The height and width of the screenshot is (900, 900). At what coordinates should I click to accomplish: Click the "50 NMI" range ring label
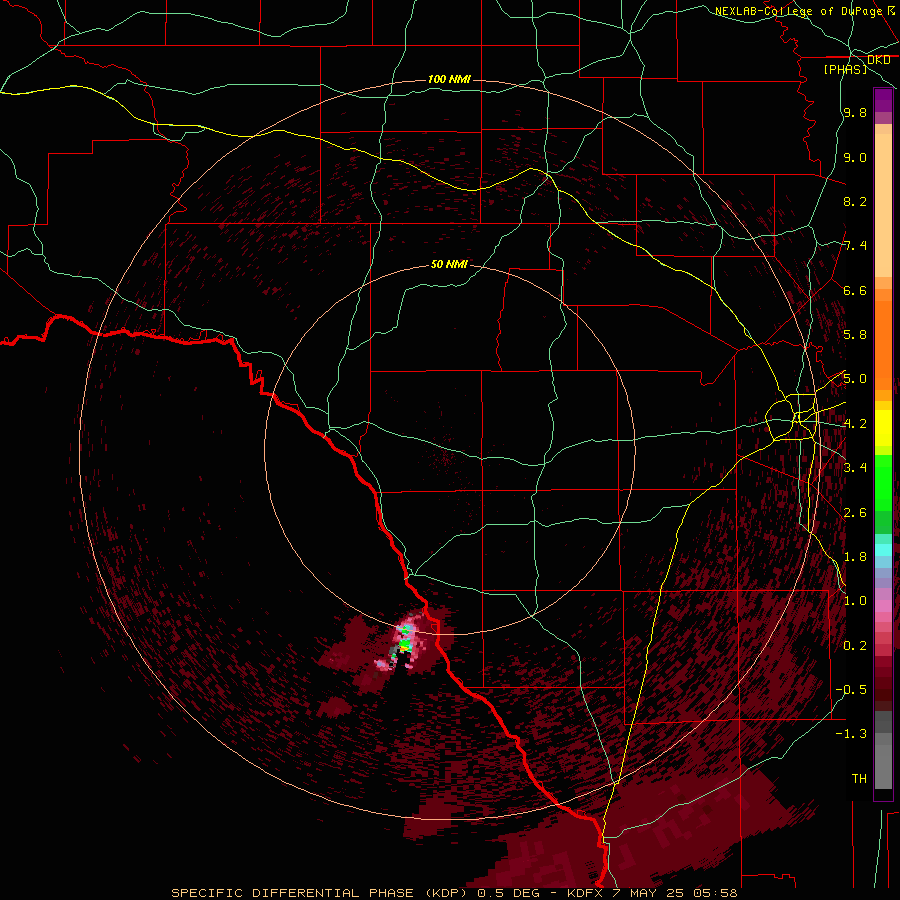449,264
